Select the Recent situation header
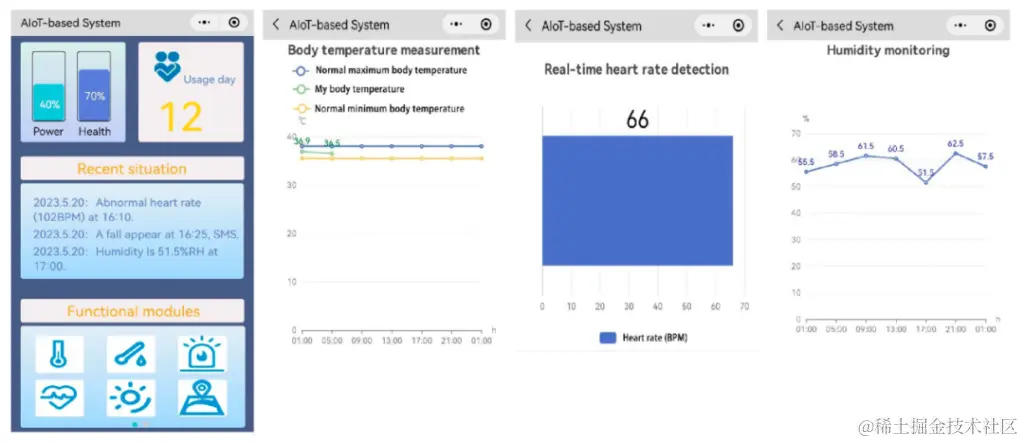1024x443 pixels. click(132, 169)
